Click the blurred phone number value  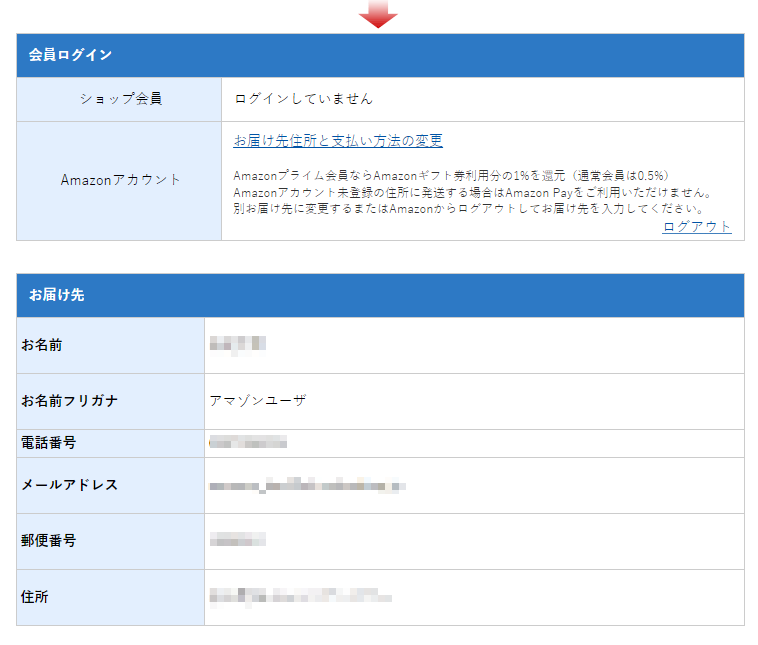(248, 442)
